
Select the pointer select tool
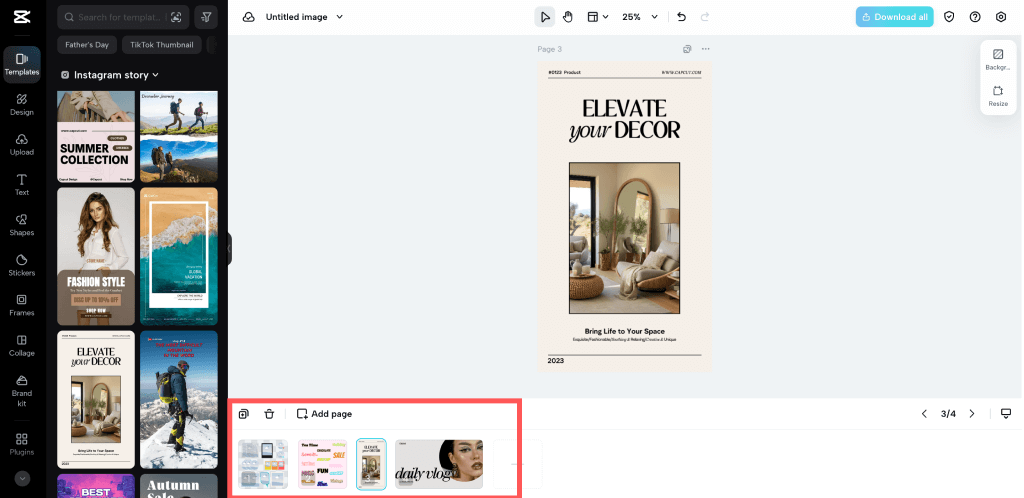[x=545, y=18]
